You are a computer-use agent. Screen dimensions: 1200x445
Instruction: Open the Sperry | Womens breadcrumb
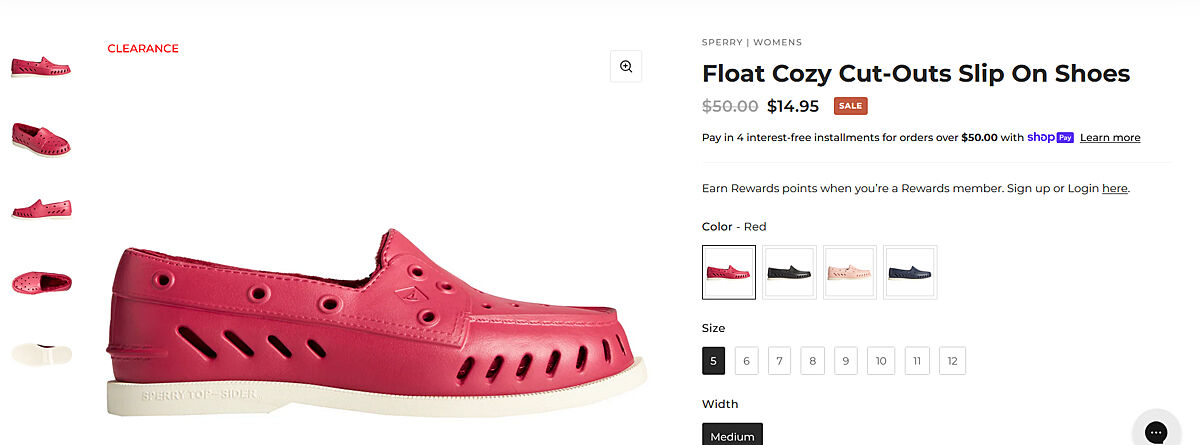point(752,43)
